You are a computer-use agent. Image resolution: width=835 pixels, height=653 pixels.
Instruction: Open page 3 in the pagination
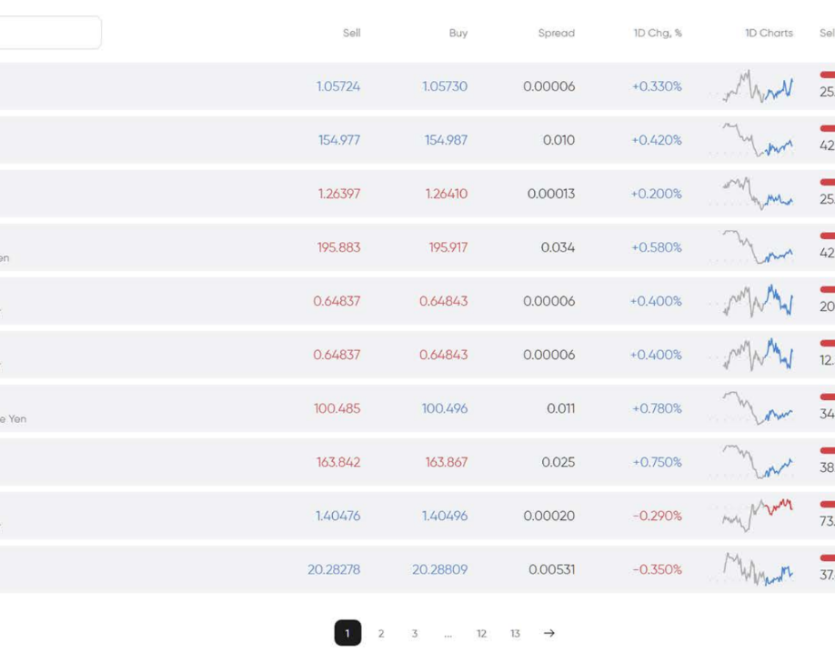(x=414, y=633)
